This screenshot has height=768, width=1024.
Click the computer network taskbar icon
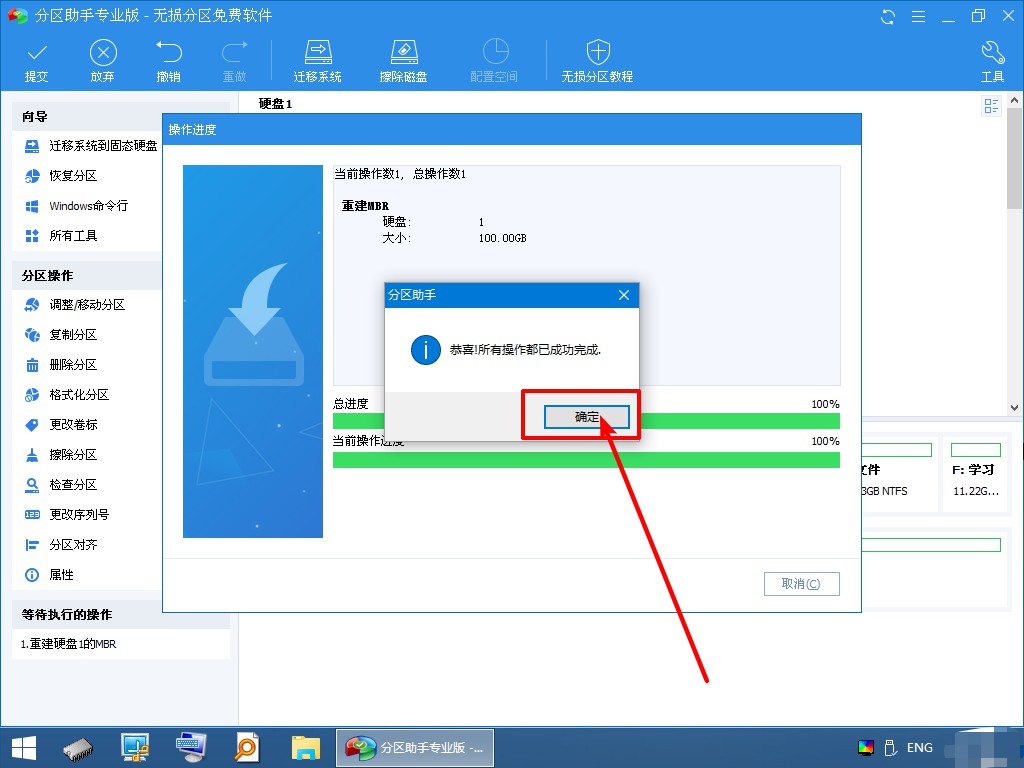click(135, 748)
